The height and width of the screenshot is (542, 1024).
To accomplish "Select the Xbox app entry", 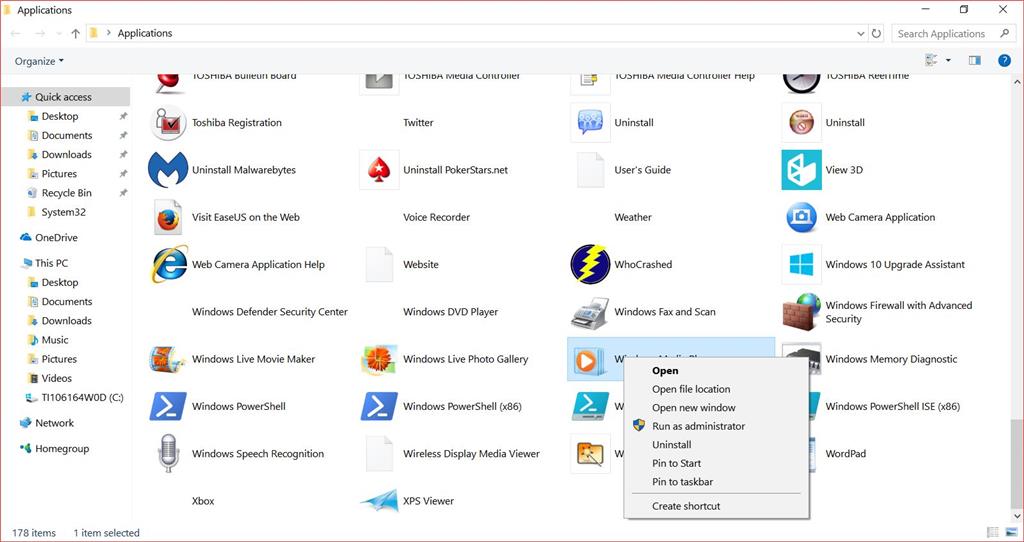I will [203, 501].
